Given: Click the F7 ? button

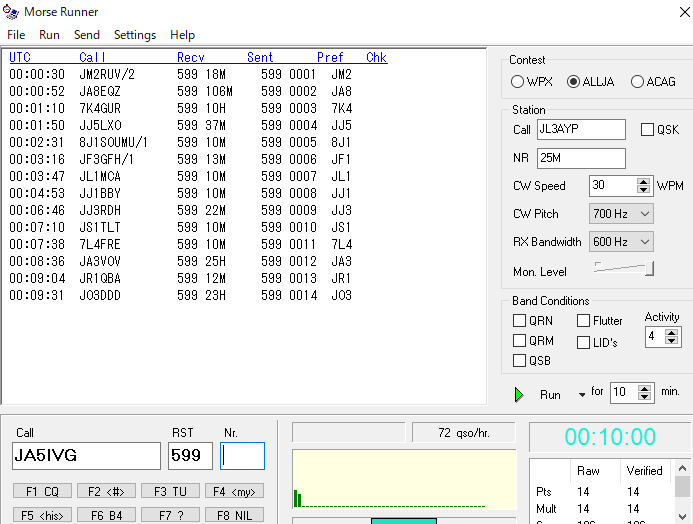Looking at the screenshot, I should point(170,515).
